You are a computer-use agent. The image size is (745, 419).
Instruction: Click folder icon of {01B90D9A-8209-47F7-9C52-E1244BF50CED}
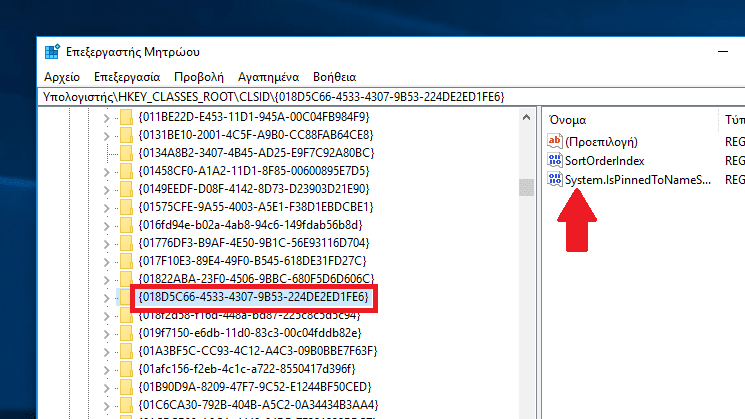click(x=126, y=387)
